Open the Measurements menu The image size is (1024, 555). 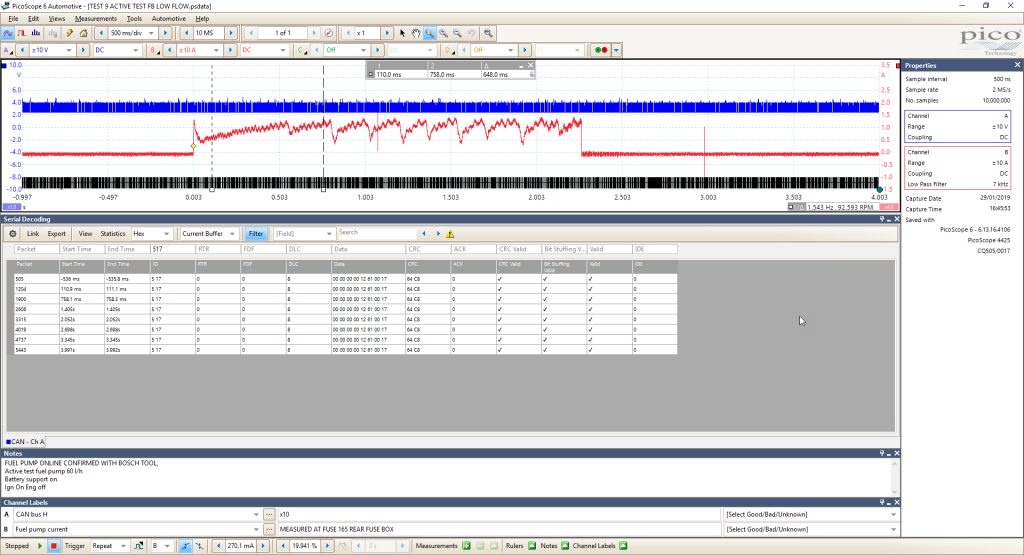coord(95,18)
